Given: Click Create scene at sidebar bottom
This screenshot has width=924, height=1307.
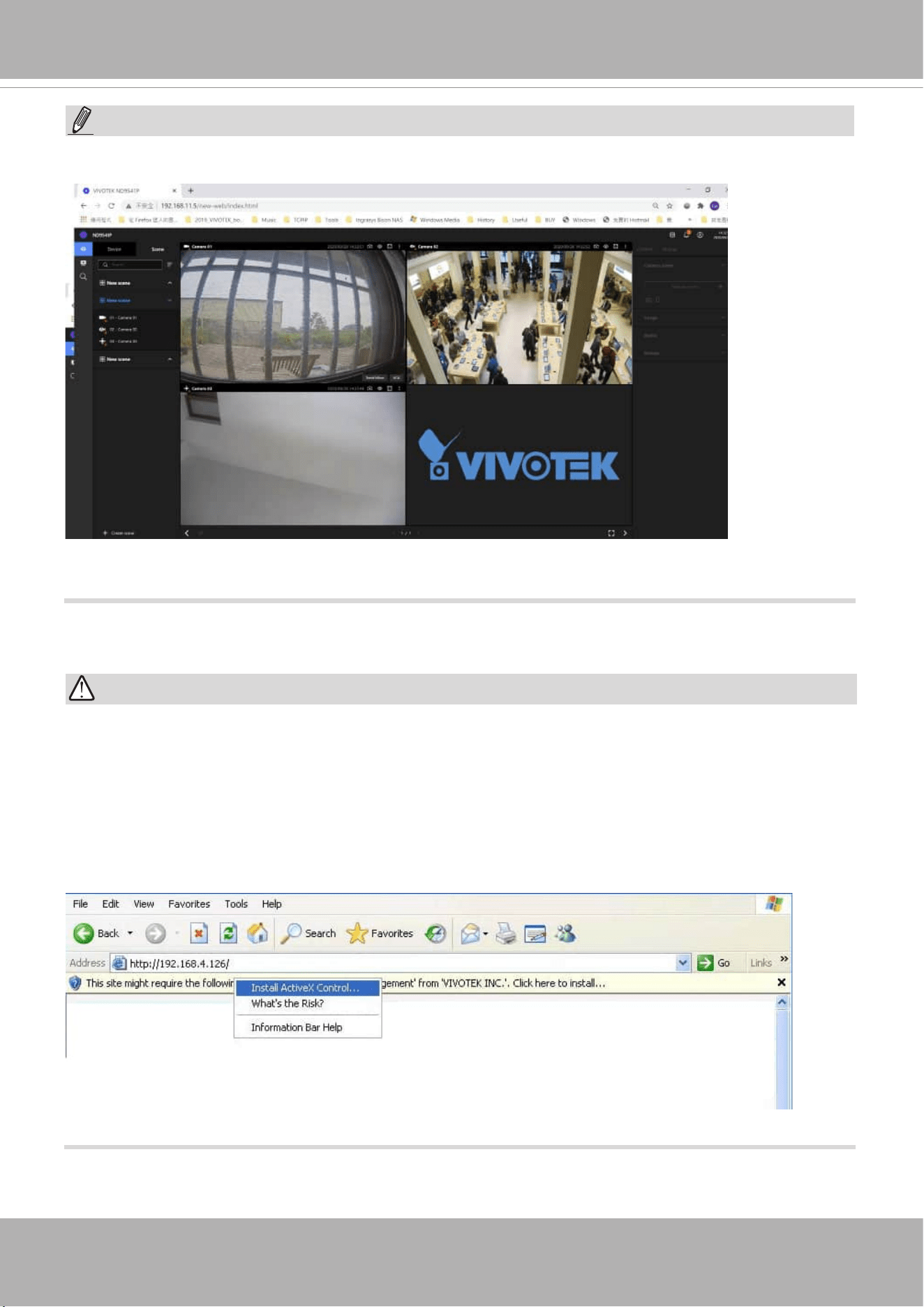Looking at the screenshot, I should pos(119,533).
